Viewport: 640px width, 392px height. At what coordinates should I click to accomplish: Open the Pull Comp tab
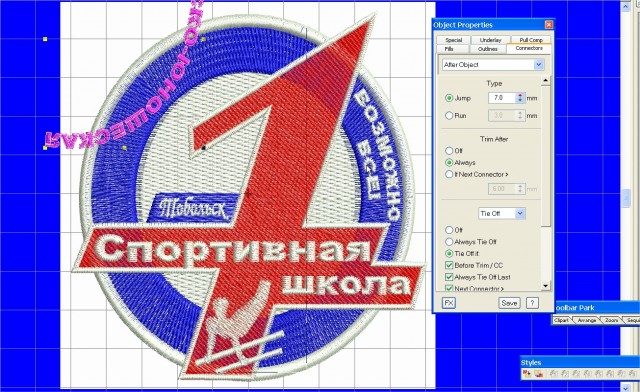[x=531, y=40]
